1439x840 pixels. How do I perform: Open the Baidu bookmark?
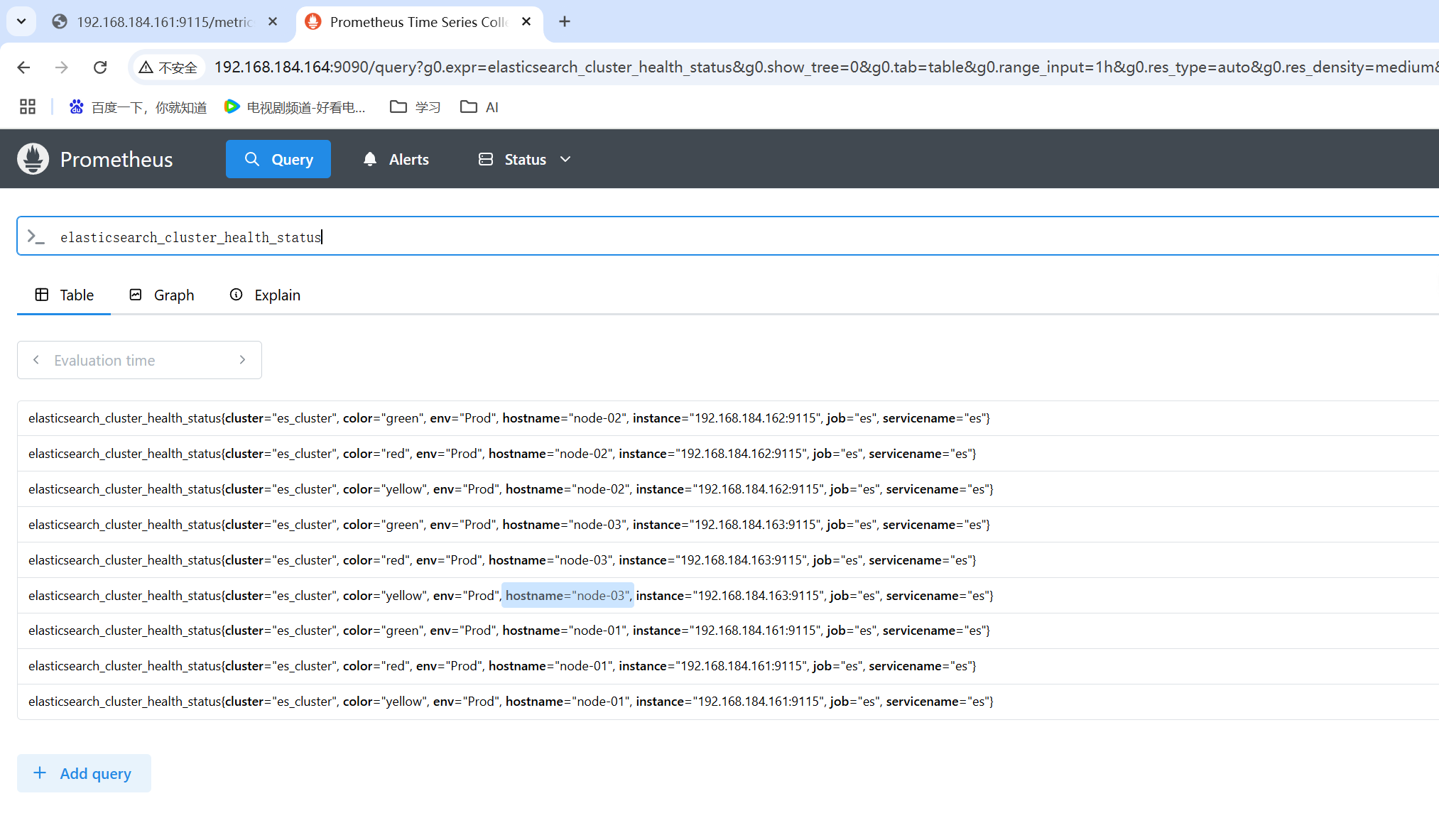click(x=138, y=107)
